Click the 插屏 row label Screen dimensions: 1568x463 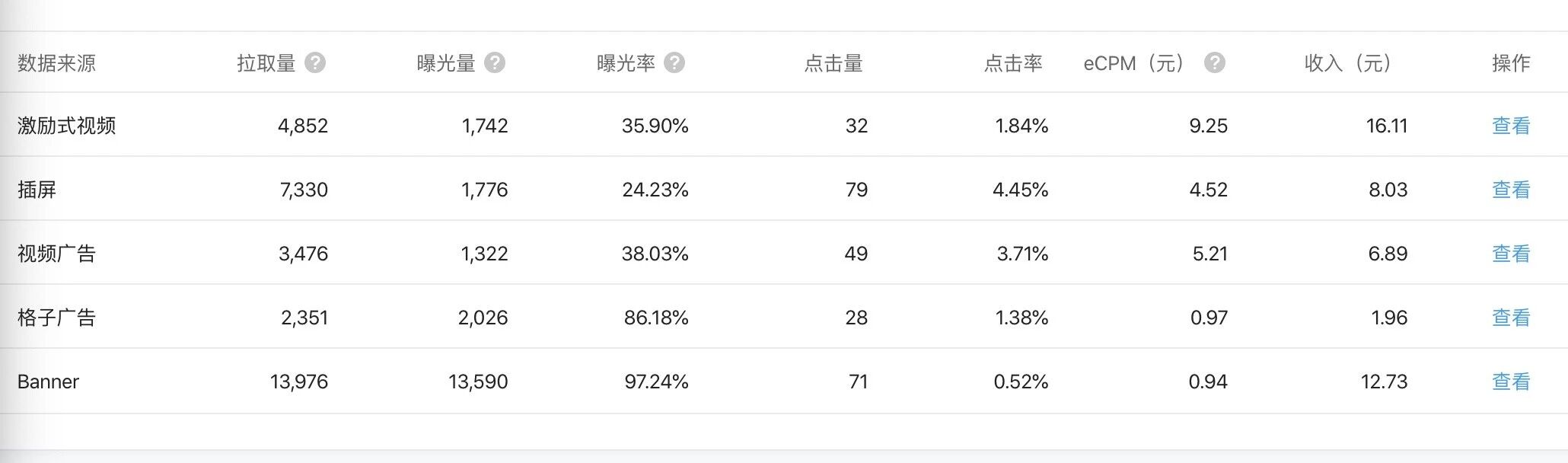37,190
